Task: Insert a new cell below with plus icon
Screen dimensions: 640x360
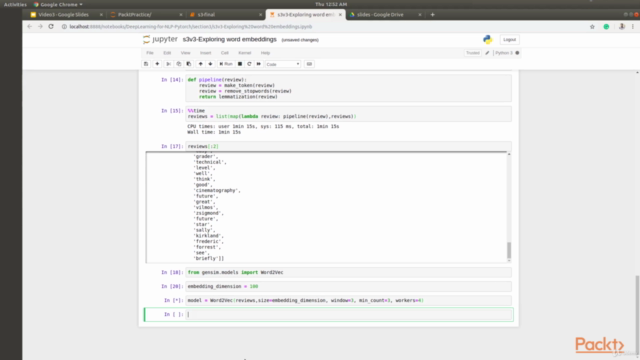Action: (157, 64)
